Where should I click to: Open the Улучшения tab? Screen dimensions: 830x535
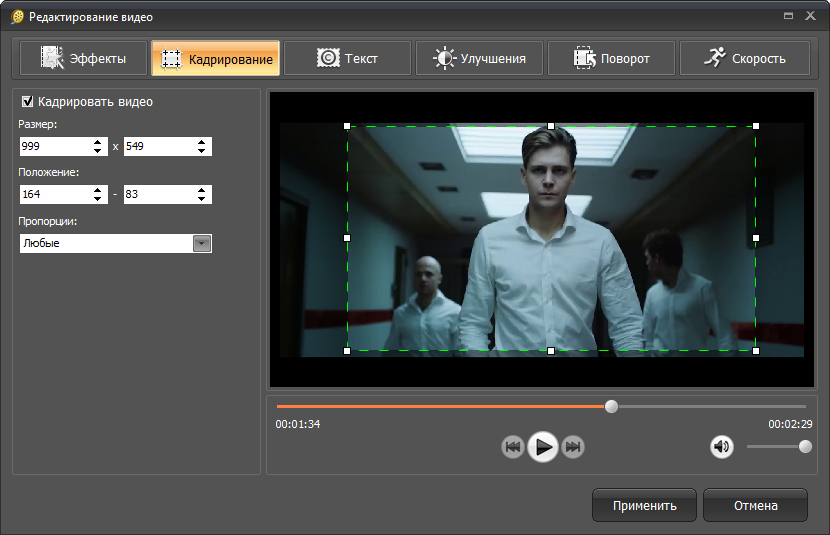point(478,58)
